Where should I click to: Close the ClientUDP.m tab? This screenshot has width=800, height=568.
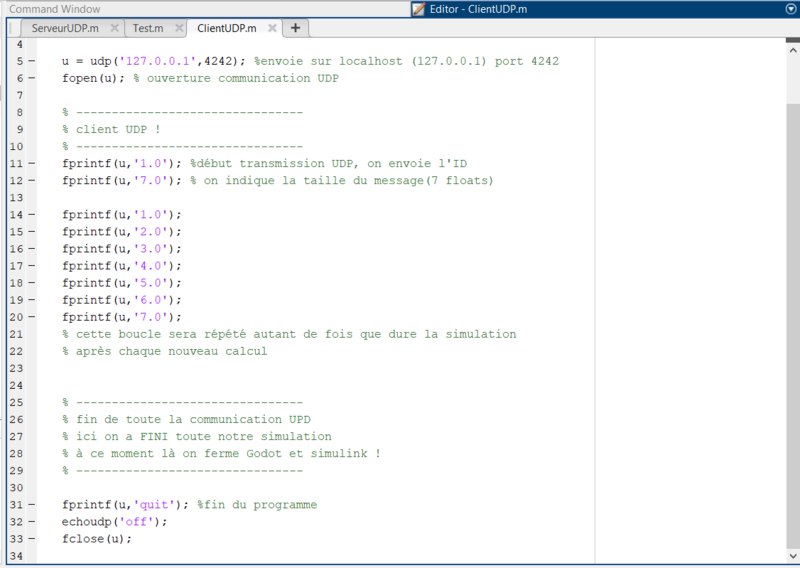point(273,29)
